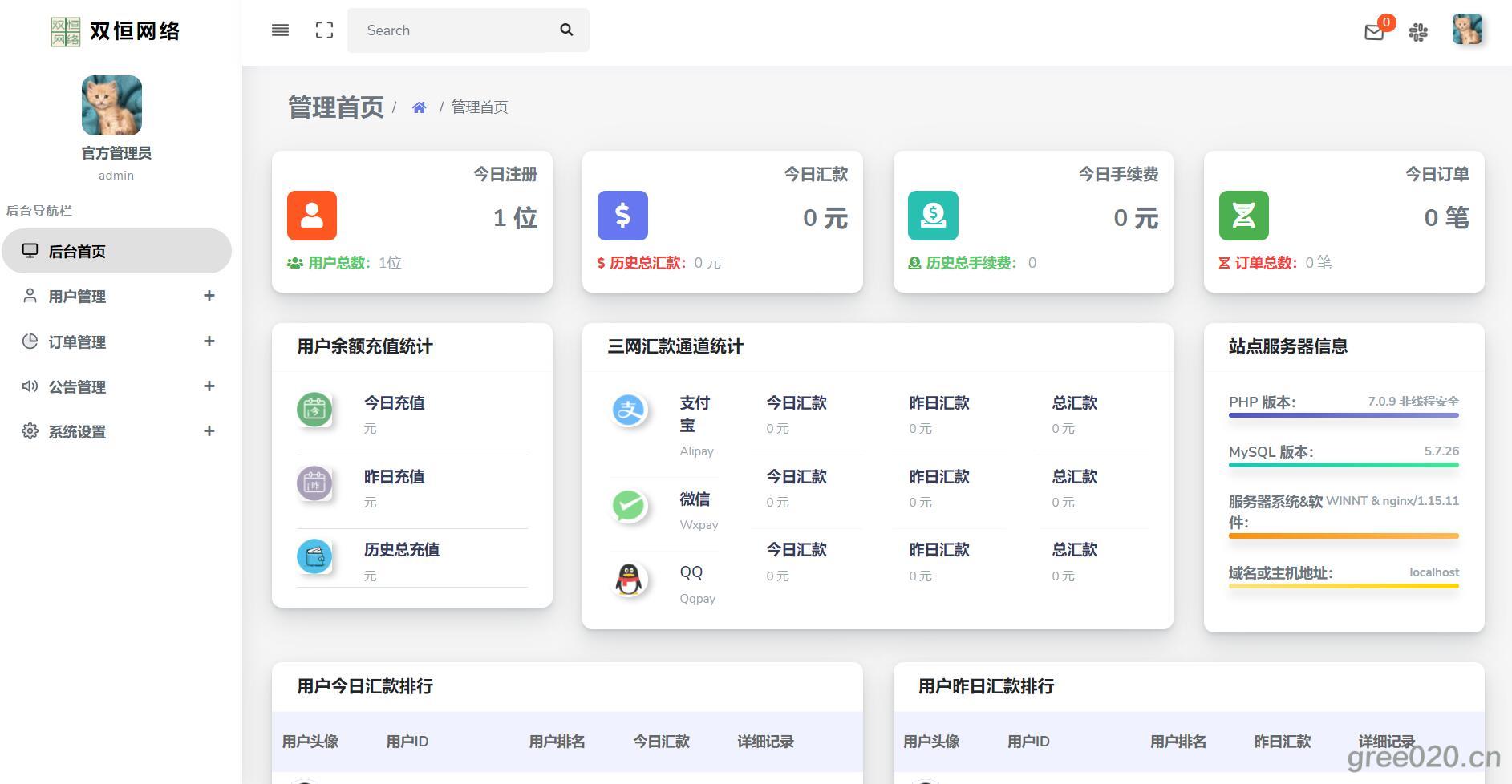Click the home icon in breadcrumb

click(x=419, y=107)
